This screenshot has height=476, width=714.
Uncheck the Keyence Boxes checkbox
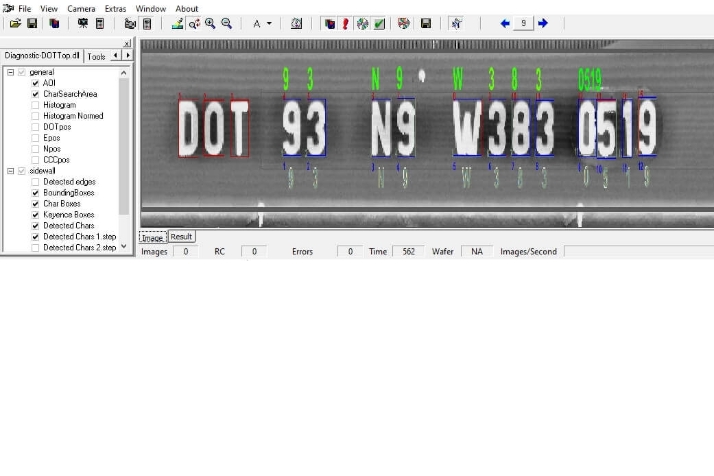tap(35, 215)
